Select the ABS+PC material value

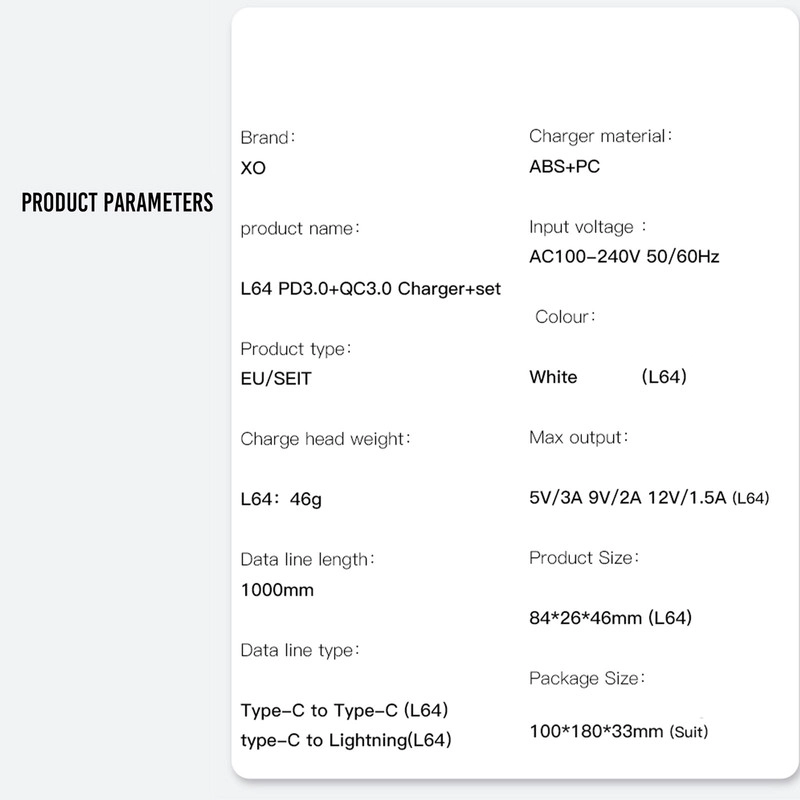564,166
